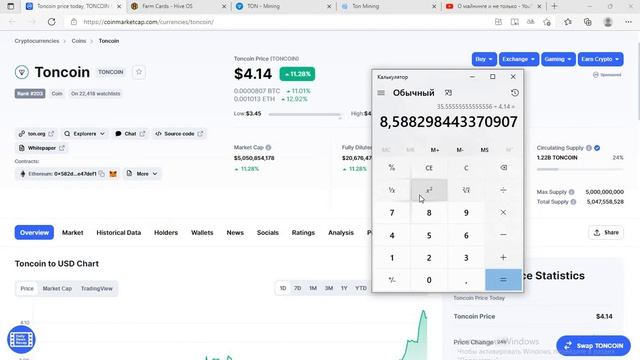640x360 pixels.
Task: Click calculator CE key
Action: click(x=429, y=168)
